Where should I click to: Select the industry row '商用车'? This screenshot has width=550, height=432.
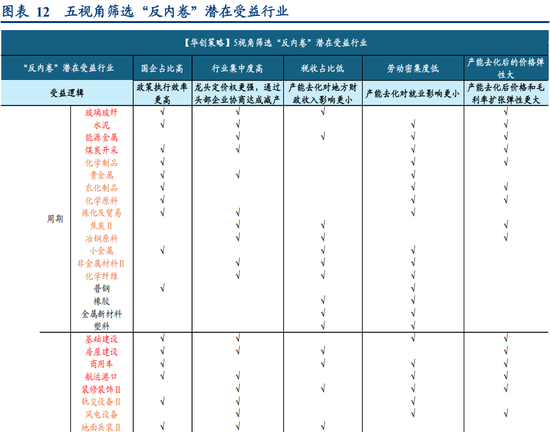pyautogui.click(x=101, y=364)
